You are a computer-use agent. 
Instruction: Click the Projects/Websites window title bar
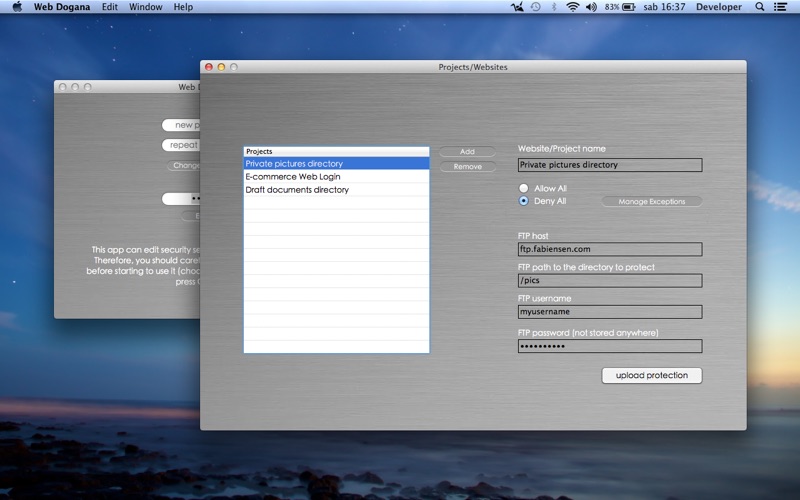pos(473,67)
